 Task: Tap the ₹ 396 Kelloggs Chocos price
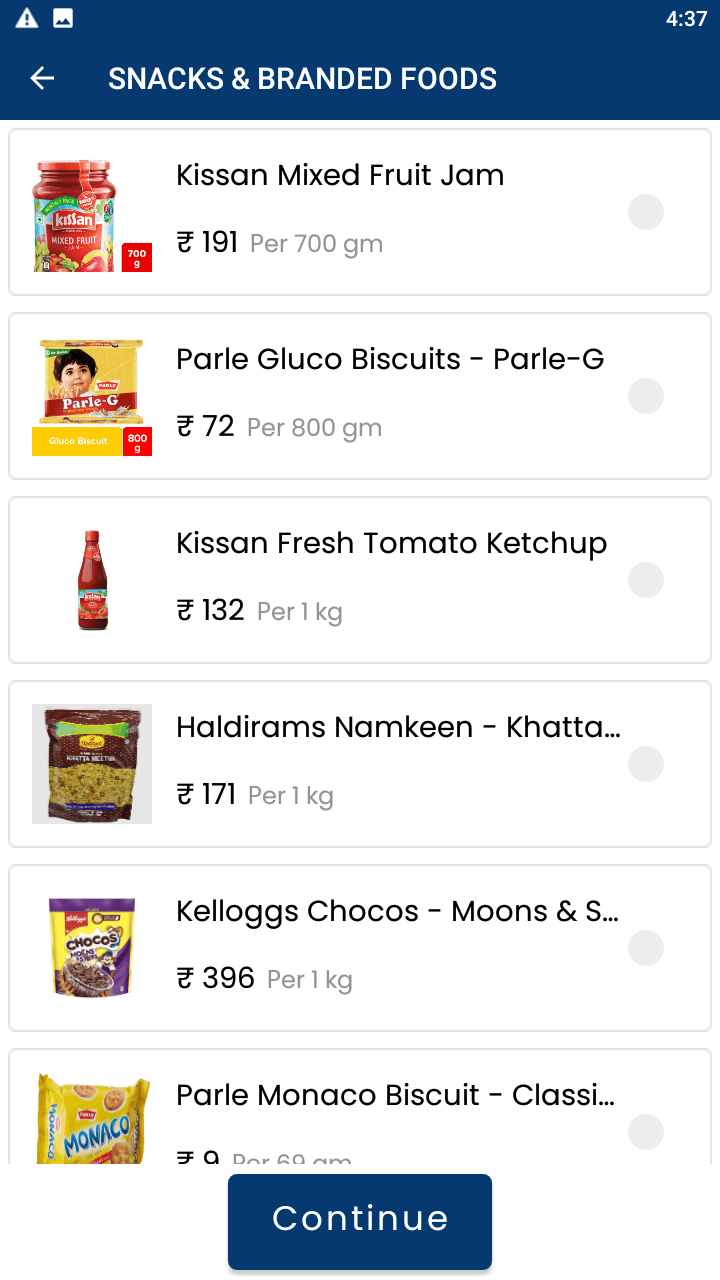pos(216,977)
